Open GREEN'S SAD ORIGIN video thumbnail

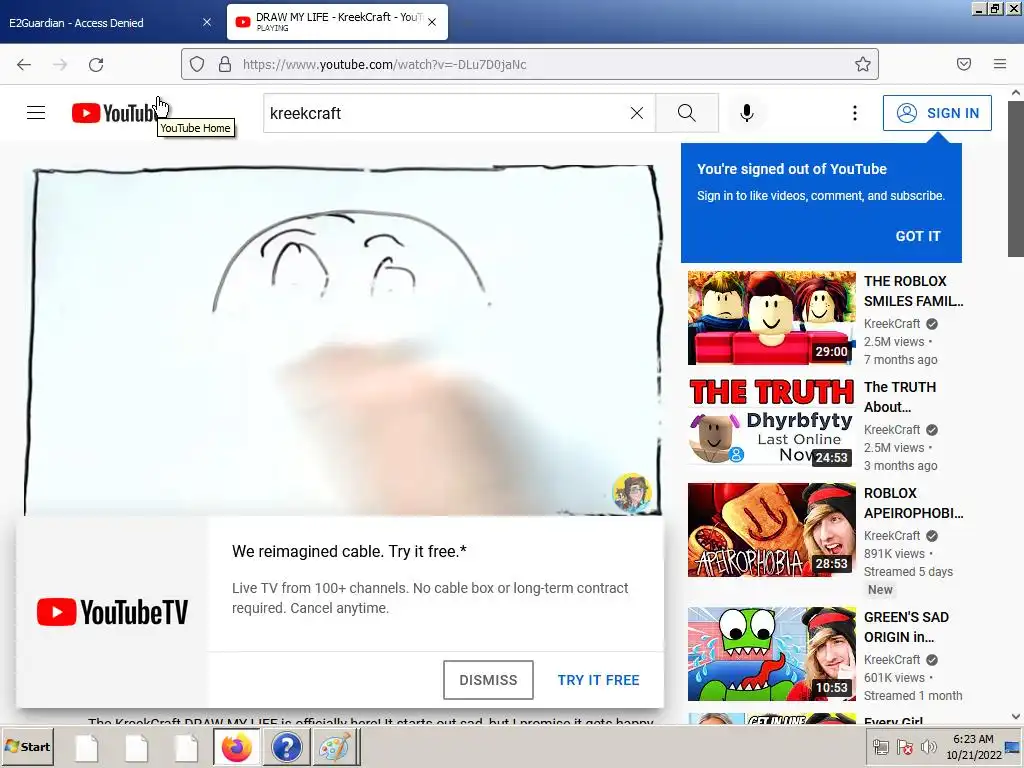[x=771, y=654]
